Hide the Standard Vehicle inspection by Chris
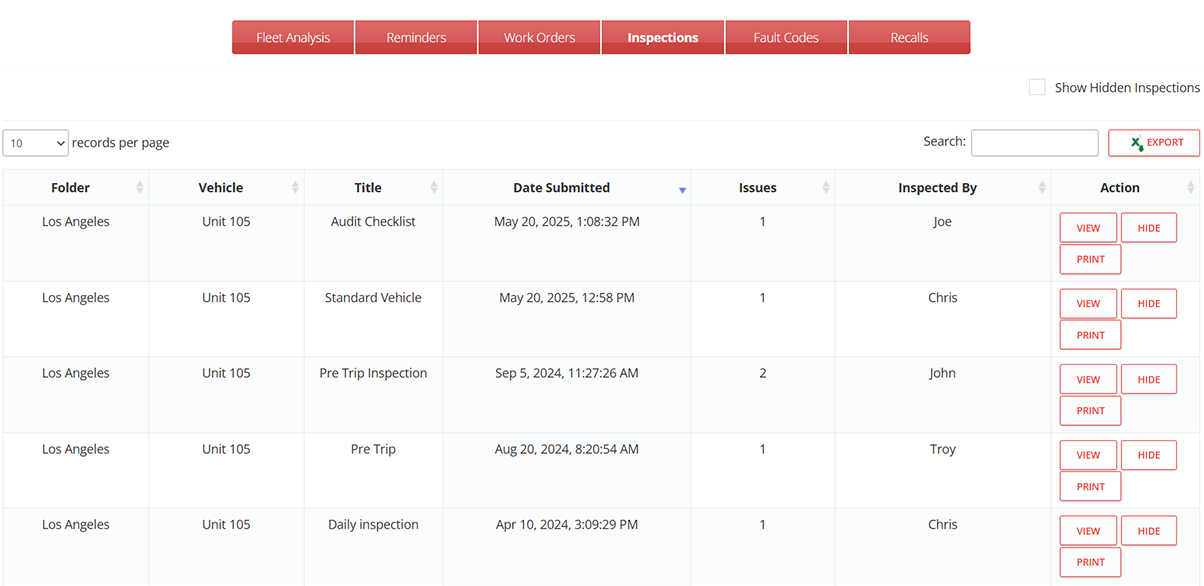 pyautogui.click(x=1148, y=303)
